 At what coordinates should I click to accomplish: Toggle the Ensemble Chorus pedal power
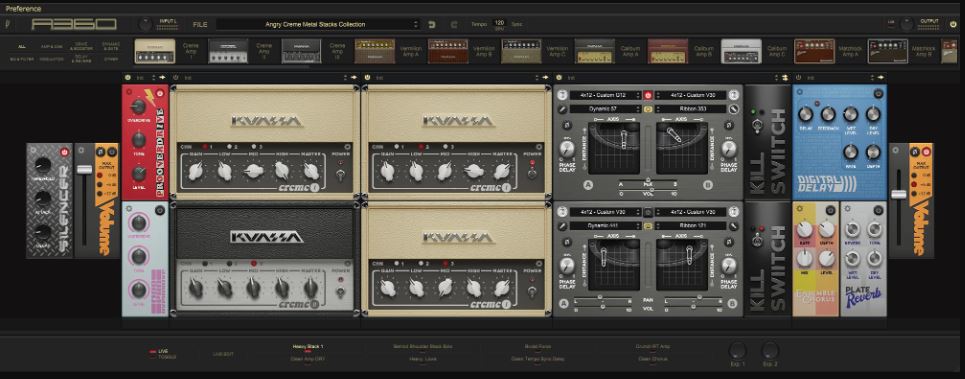pos(830,210)
